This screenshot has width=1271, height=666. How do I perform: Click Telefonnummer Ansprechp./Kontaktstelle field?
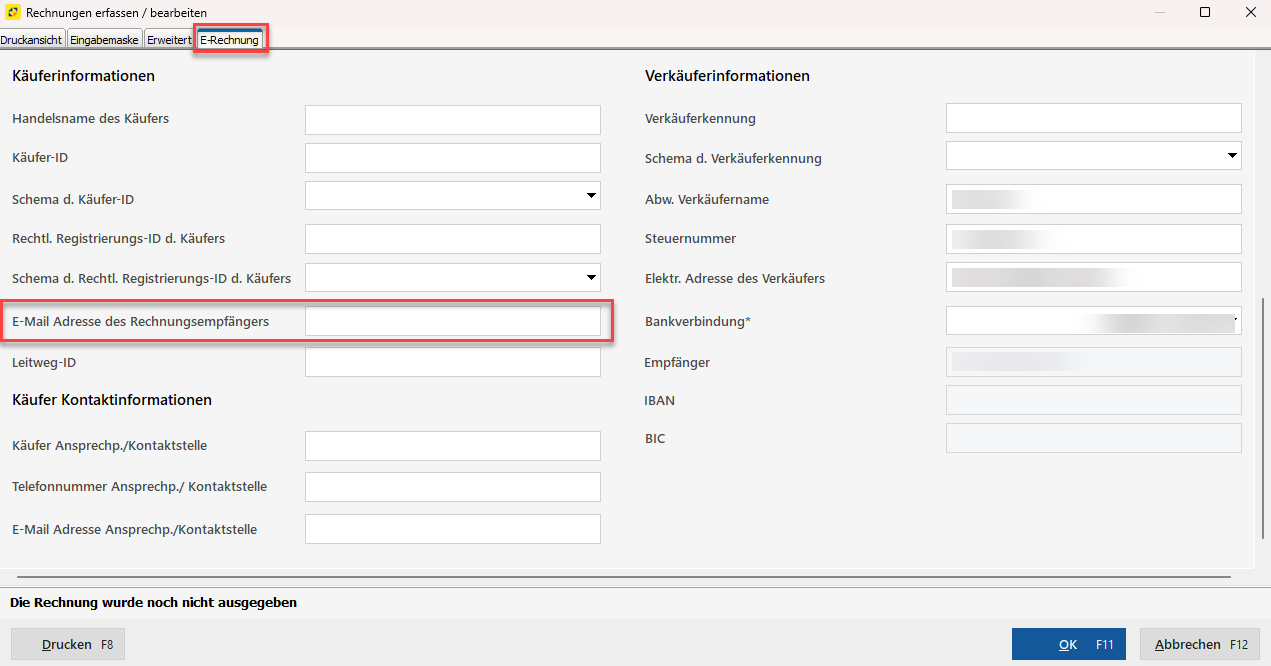[x=453, y=487]
